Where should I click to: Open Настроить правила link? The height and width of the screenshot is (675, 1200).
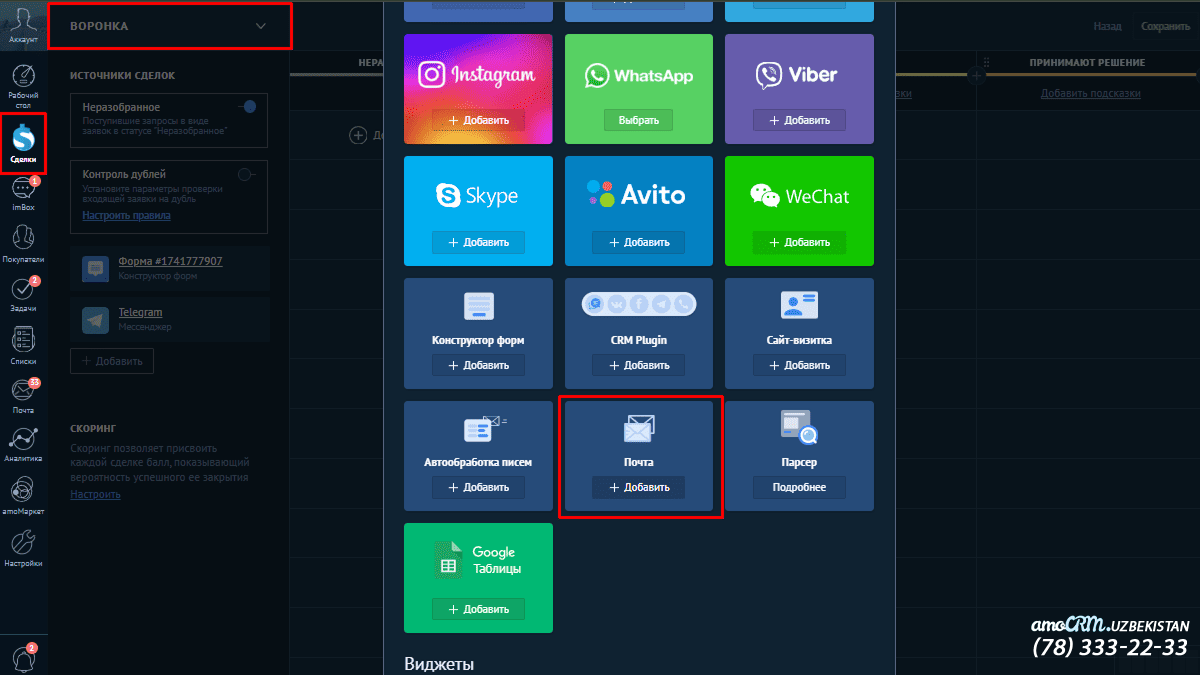(x=126, y=215)
